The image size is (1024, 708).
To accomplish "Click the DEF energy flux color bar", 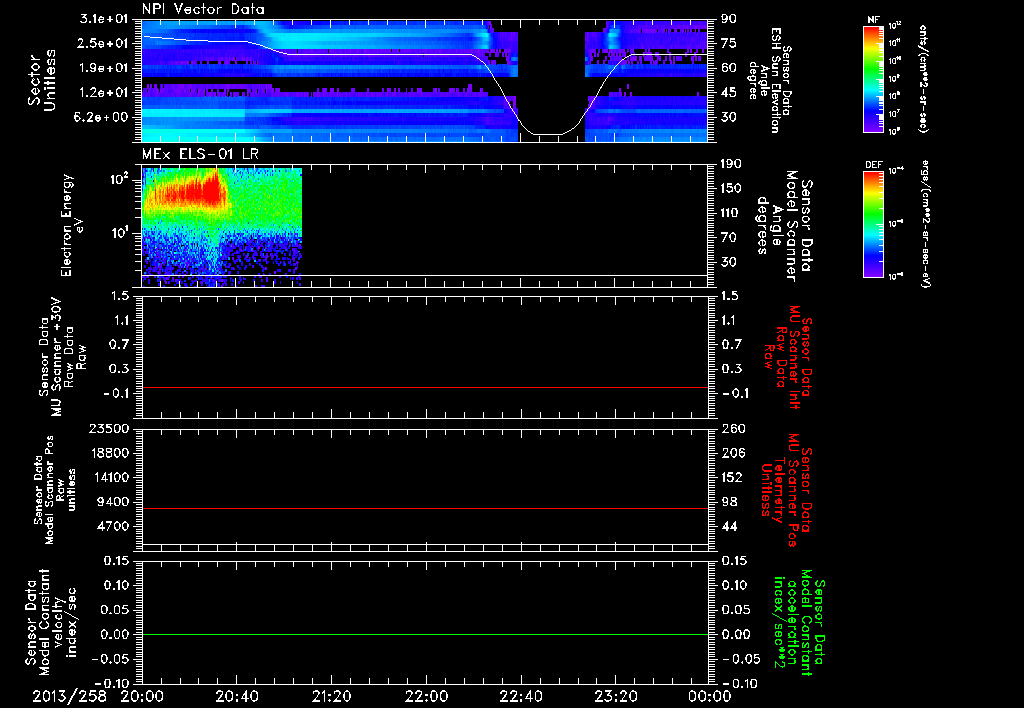I will click(x=873, y=224).
